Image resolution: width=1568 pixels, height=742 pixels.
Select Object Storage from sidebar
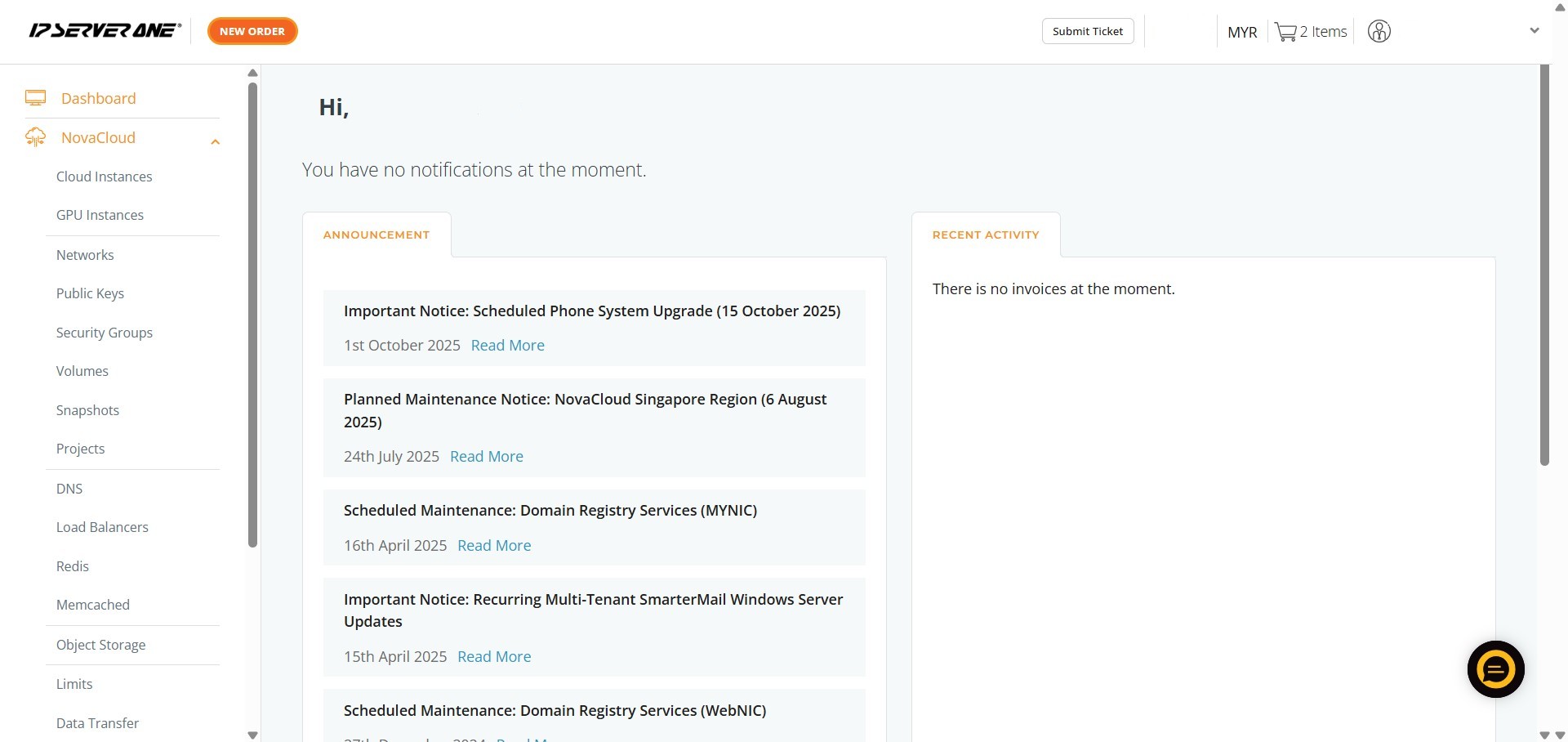coord(100,645)
